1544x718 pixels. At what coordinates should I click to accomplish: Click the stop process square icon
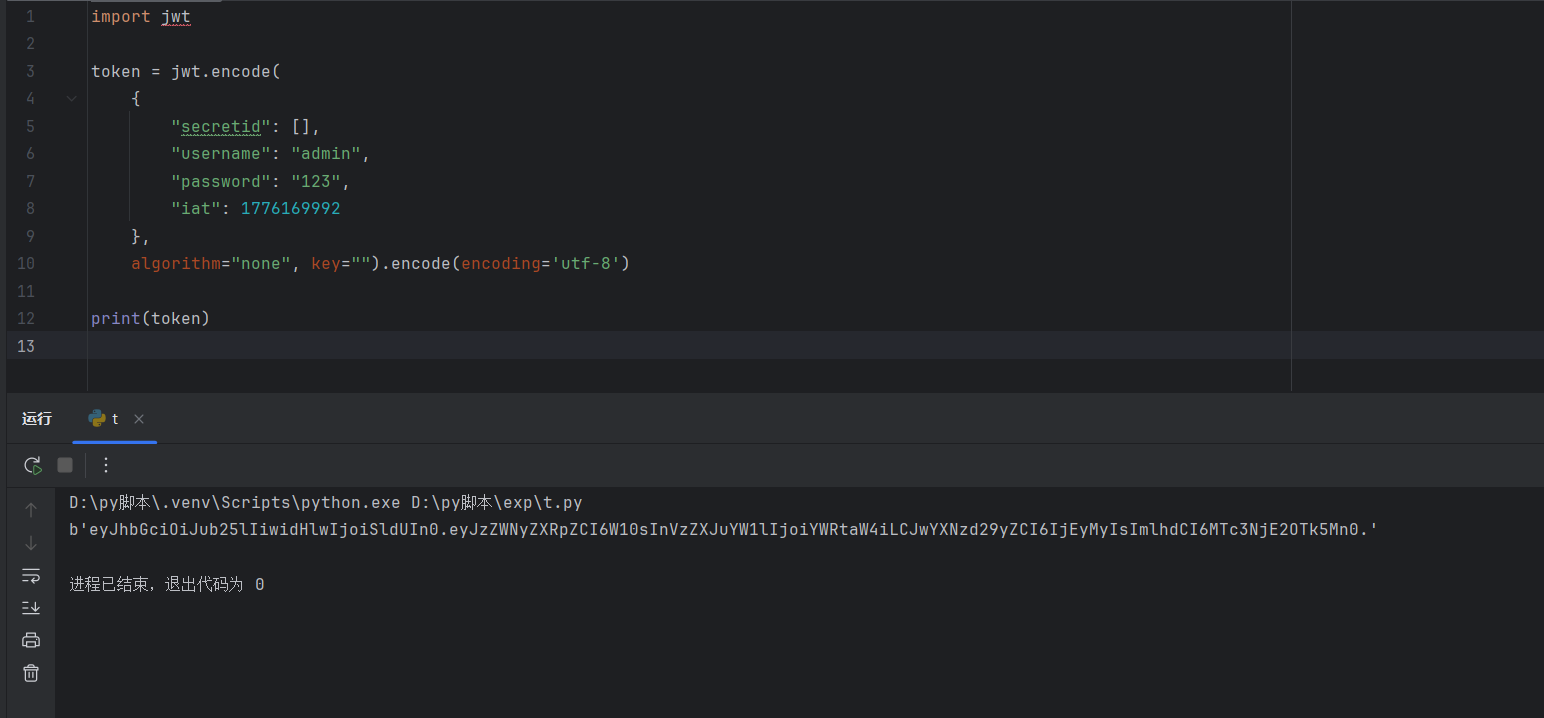(65, 465)
